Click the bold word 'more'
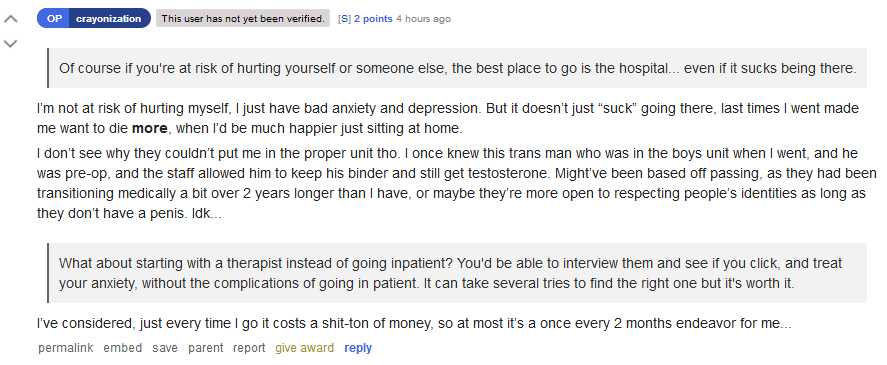 pos(149,128)
